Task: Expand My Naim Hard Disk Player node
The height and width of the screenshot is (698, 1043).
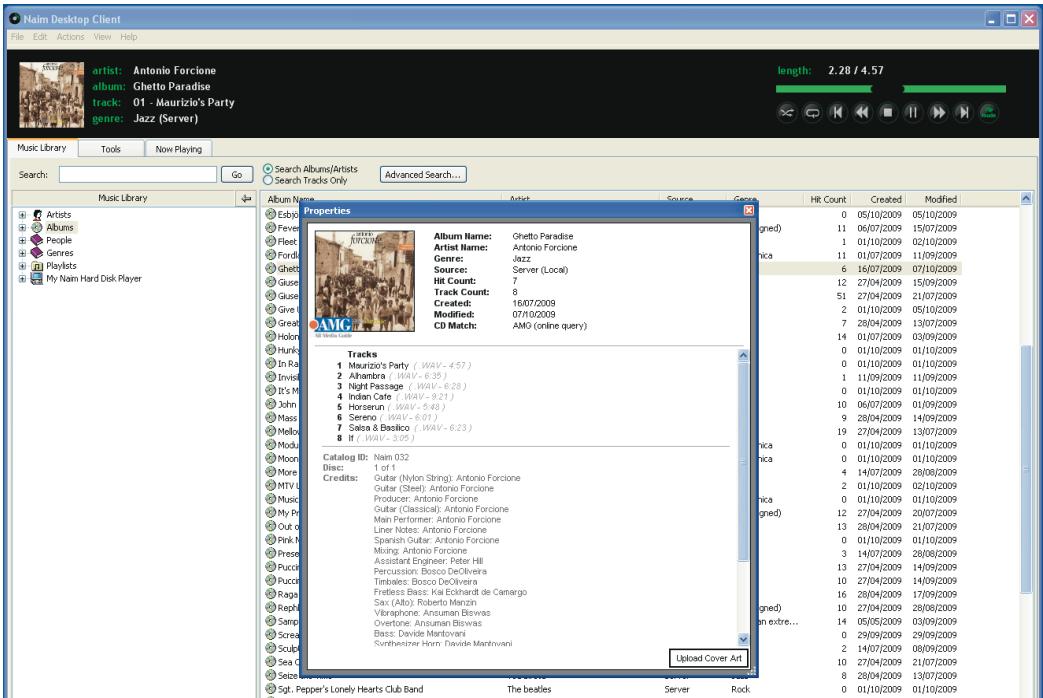Action: (22, 278)
